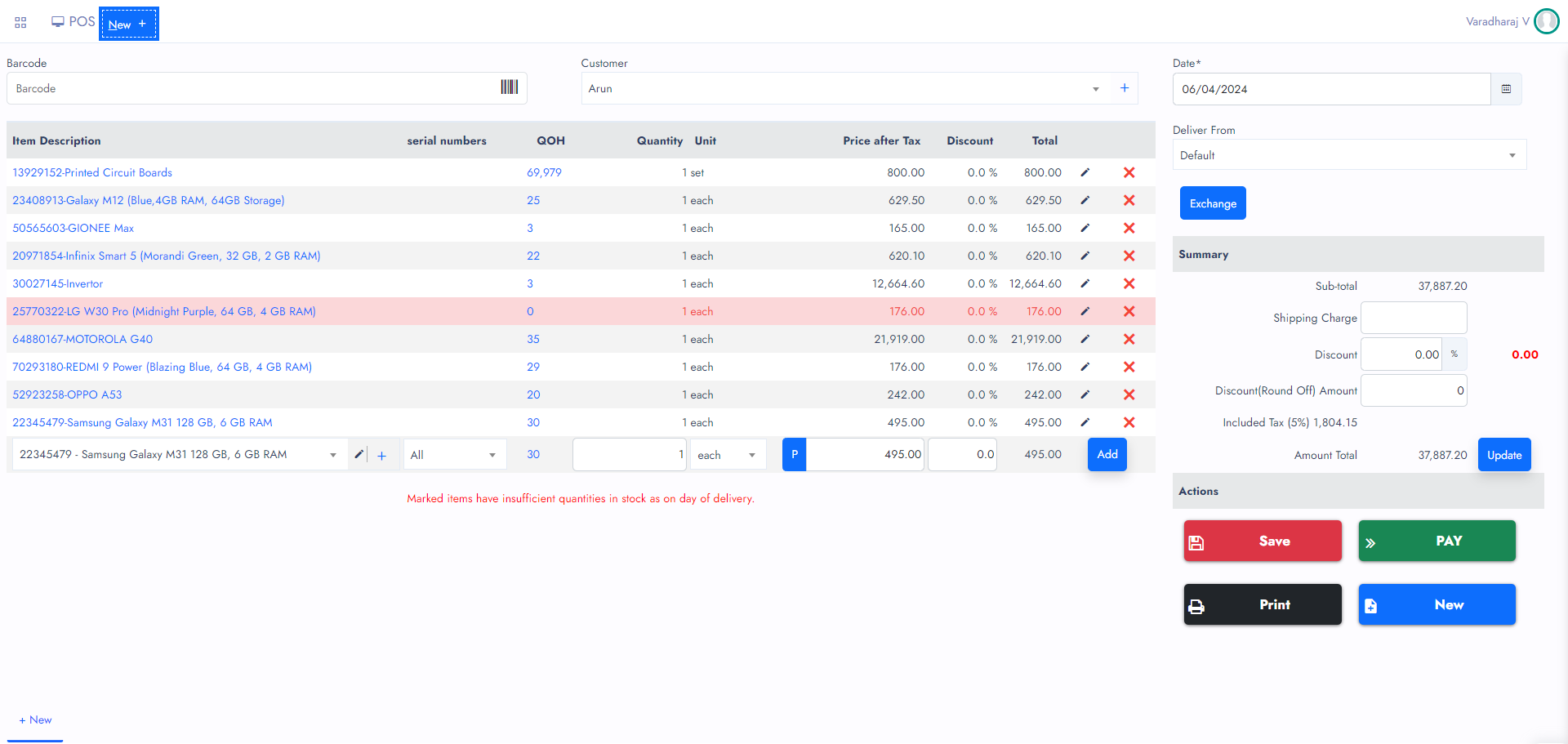Screen dimensions: 1568x744
Task: Focus the Shipping Charge field
Action: pyautogui.click(x=1414, y=318)
